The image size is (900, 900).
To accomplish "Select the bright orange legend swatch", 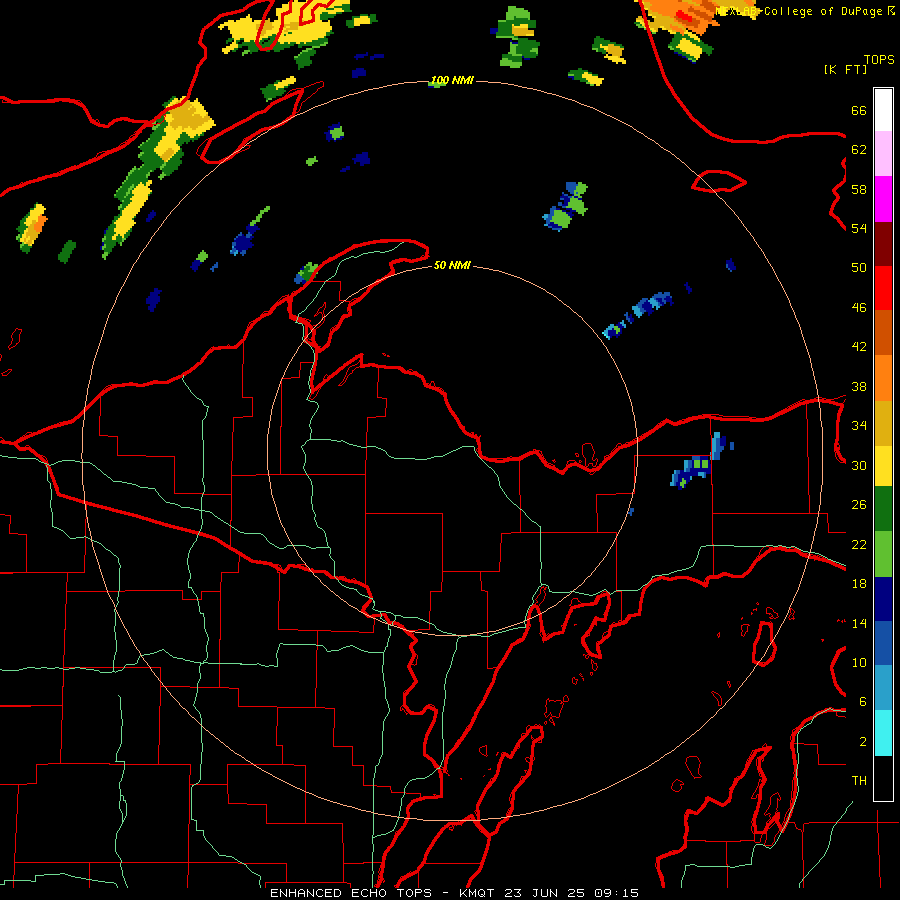I will pyautogui.click(x=883, y=378).
